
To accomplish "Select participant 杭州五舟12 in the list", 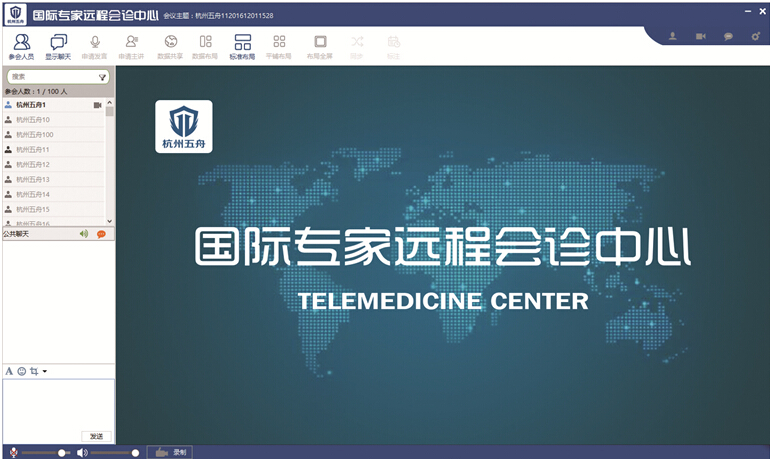I will coord(33,164).
